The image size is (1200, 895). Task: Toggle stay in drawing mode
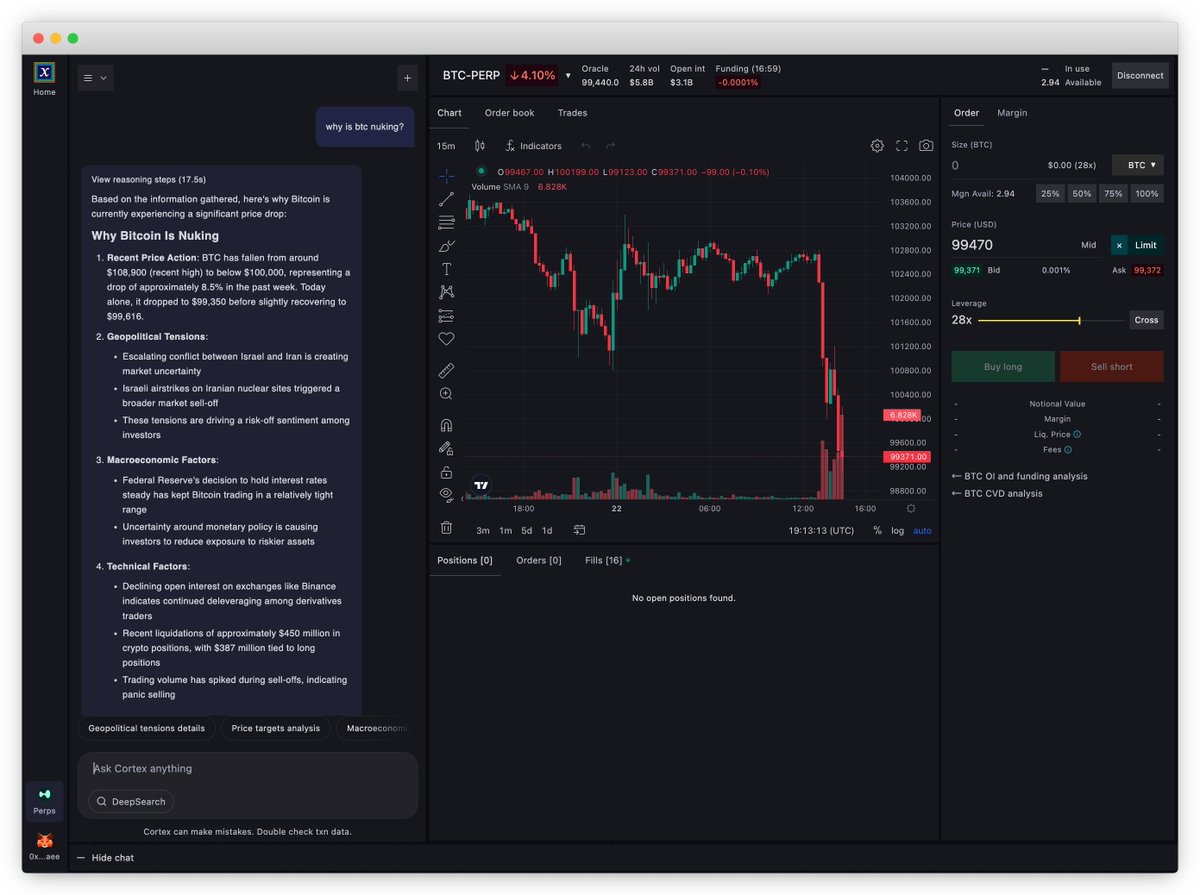(x=446, y=448)
